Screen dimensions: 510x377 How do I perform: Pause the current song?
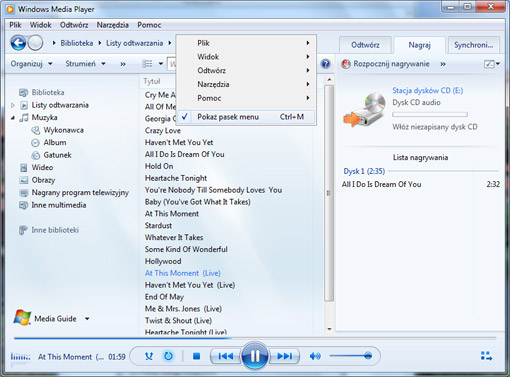(x=255, y=356)
